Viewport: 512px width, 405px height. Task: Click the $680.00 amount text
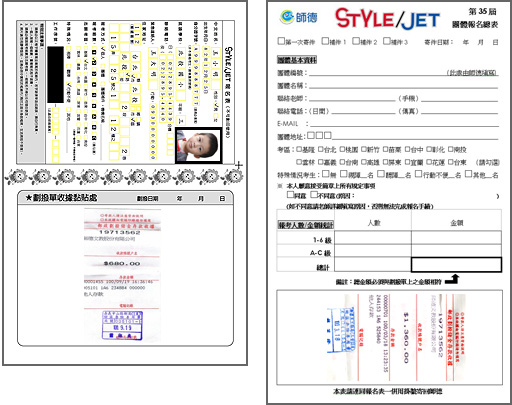pos(122,263)
